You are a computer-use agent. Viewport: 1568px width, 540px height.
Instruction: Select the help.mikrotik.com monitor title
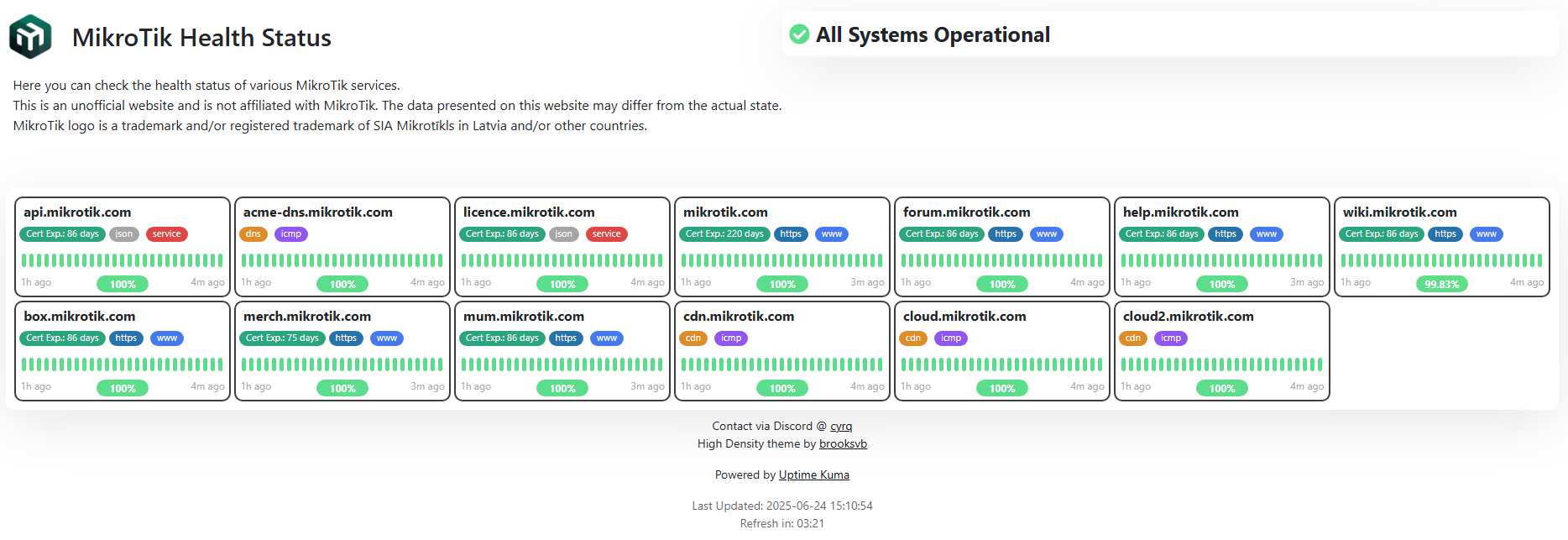point(1181,212)
